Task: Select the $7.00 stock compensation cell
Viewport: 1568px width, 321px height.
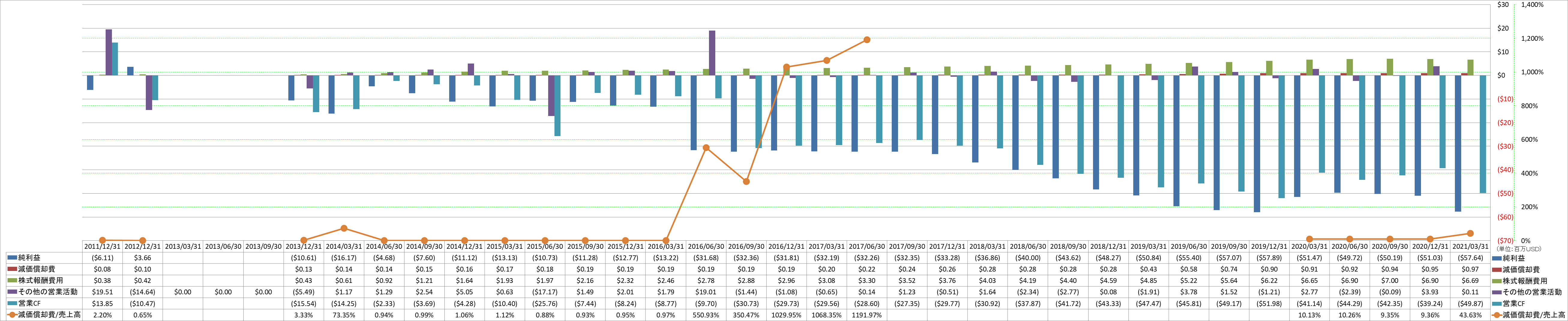Action: [x=1390, y=280]
